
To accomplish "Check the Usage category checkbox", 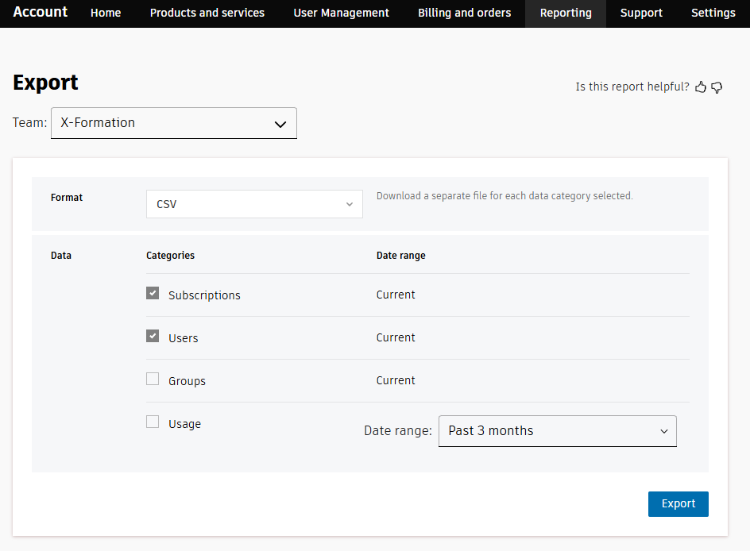I will 153,422.
